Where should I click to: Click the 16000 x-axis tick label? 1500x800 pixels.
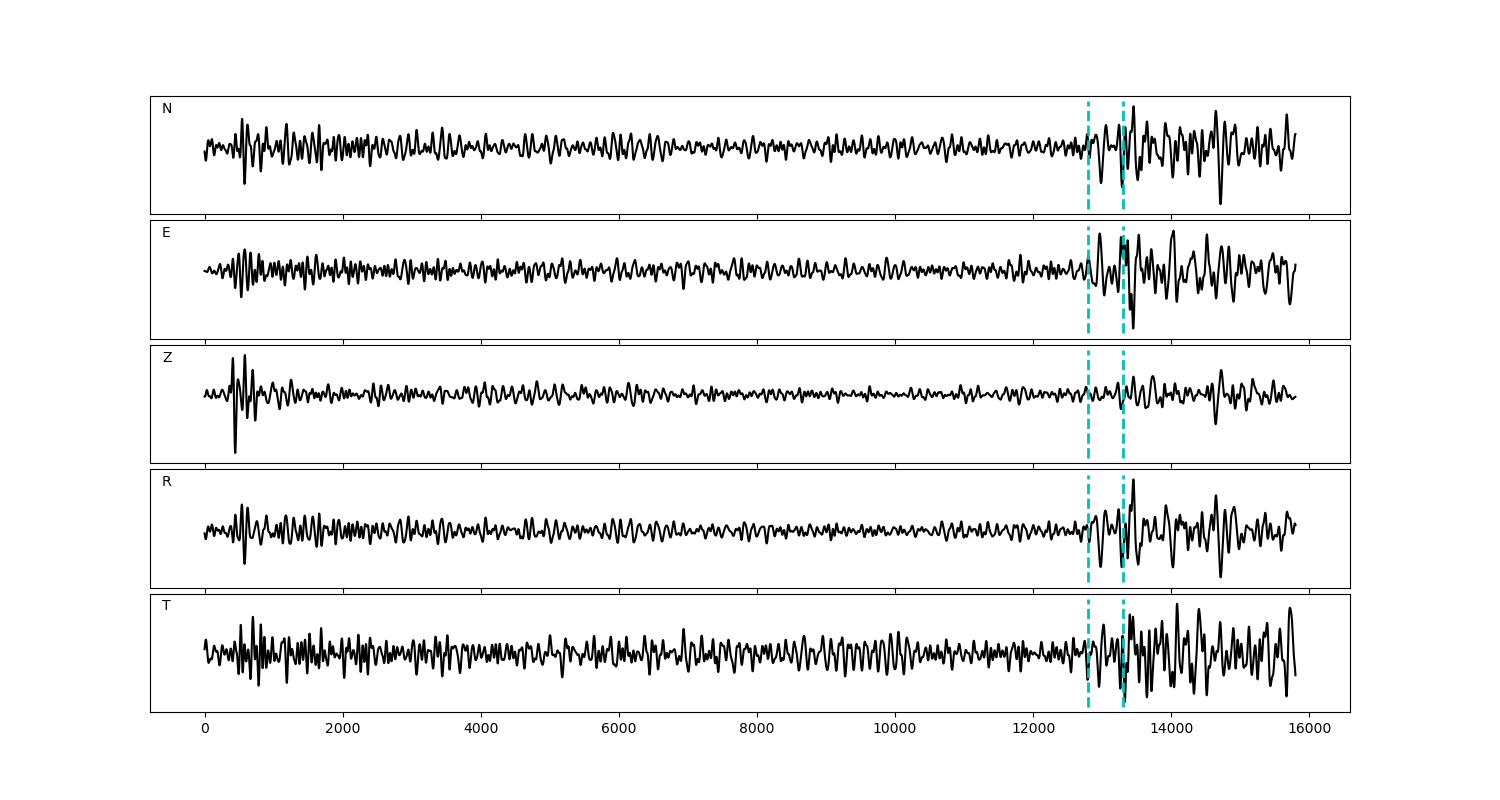[1308, 730]
